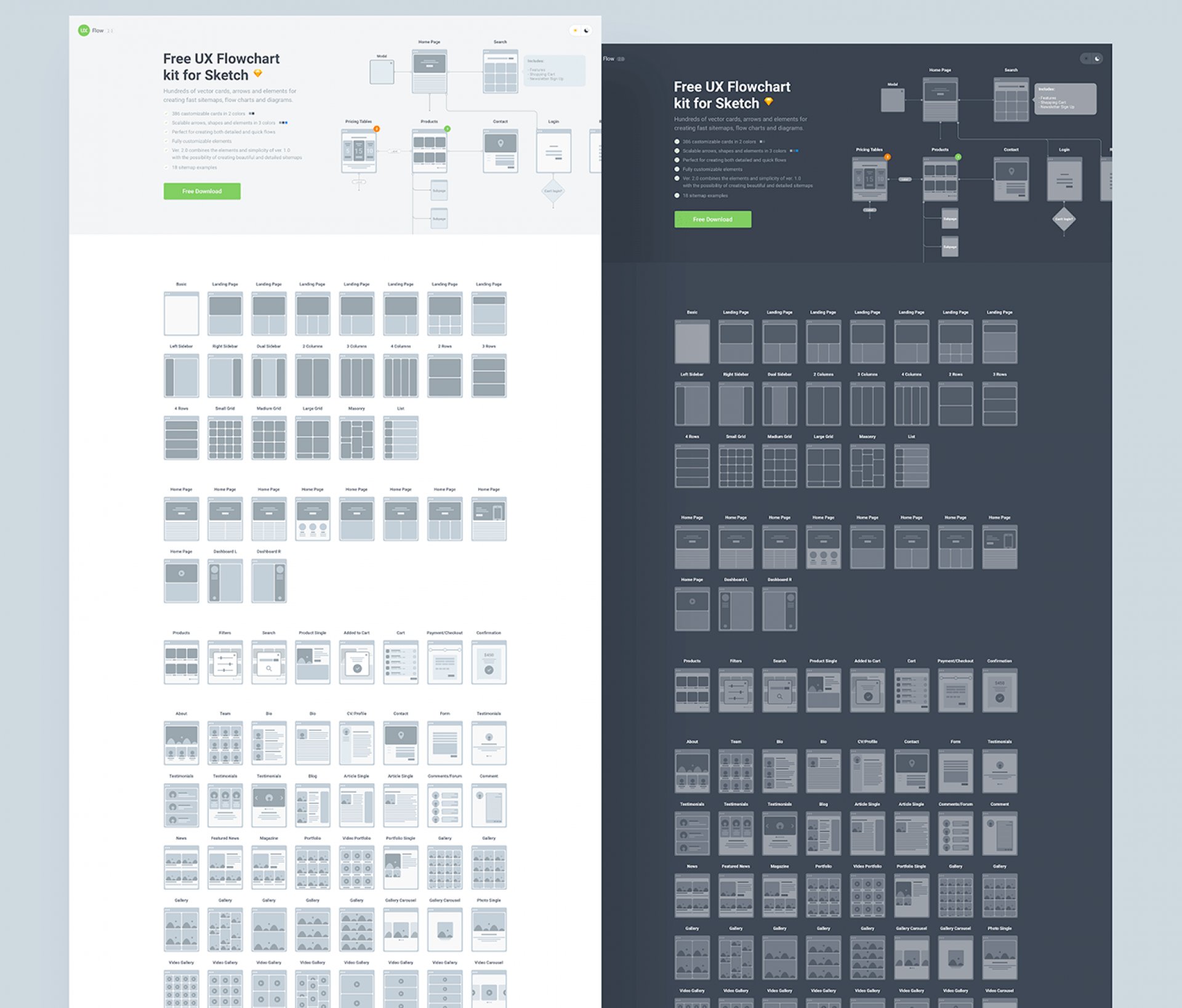
Task: Select the Team card on light page
Action: (225, 743)
